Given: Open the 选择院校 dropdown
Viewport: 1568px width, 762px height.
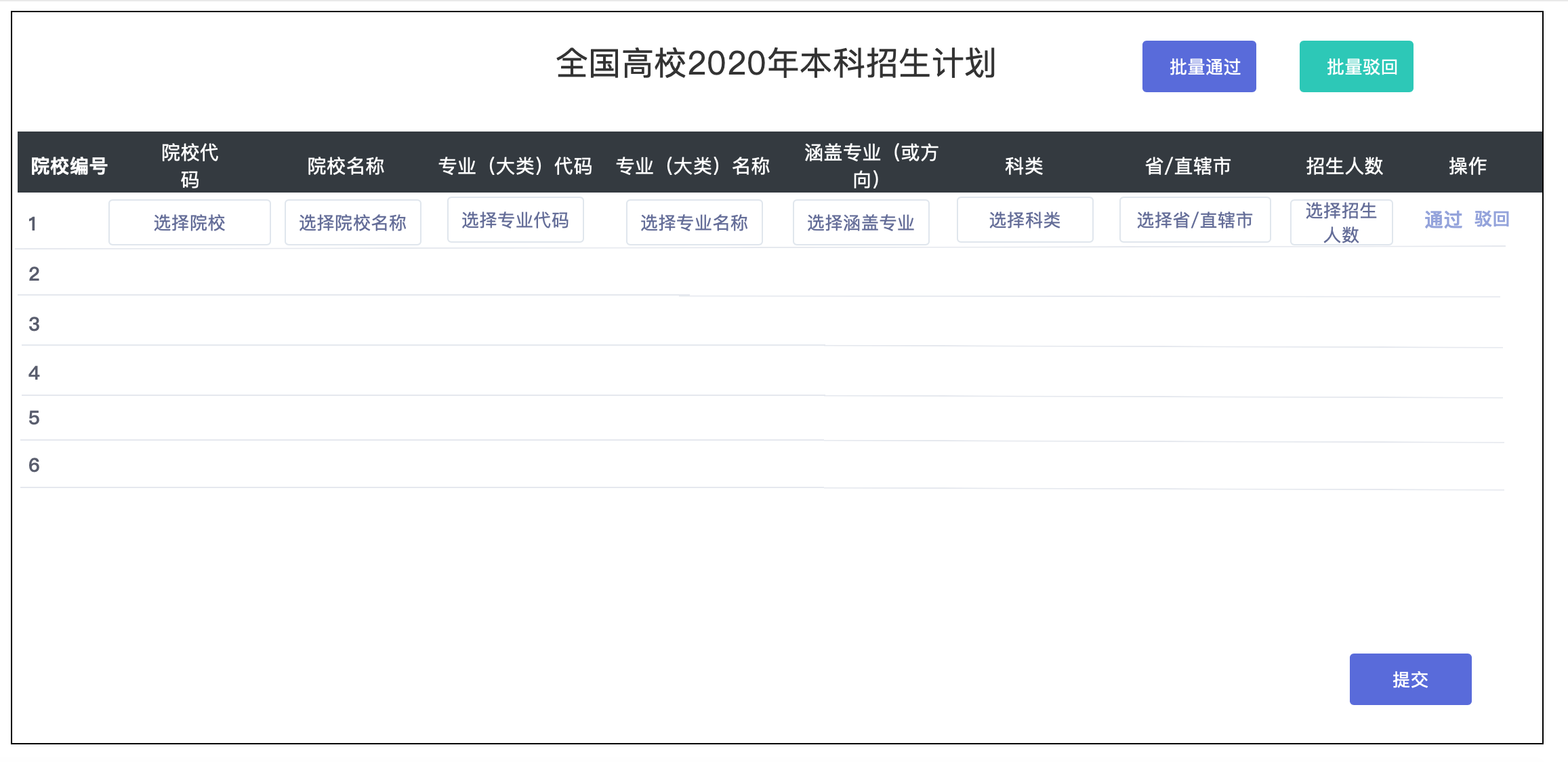Looking at the screenshot, I should pyautogui.click(x=189, y=222).
